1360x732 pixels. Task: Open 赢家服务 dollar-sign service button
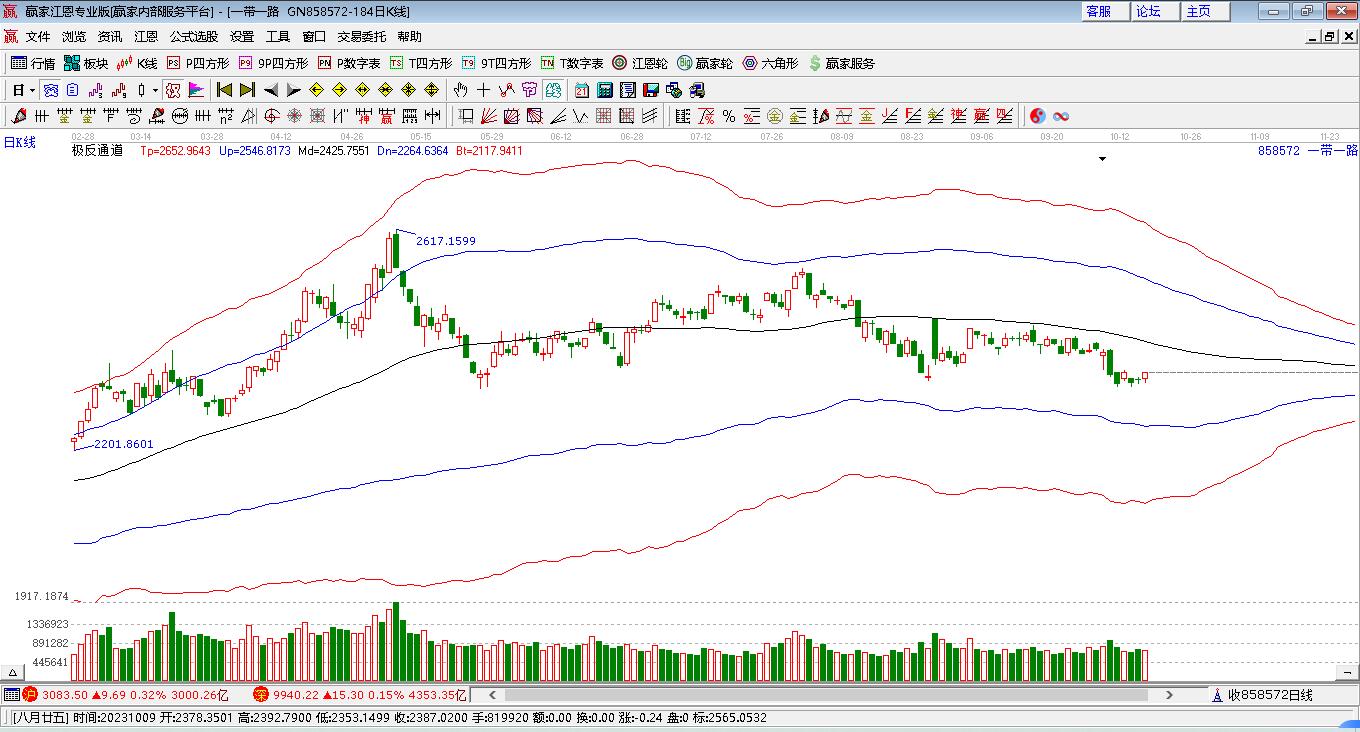click(x=842, y=63)
